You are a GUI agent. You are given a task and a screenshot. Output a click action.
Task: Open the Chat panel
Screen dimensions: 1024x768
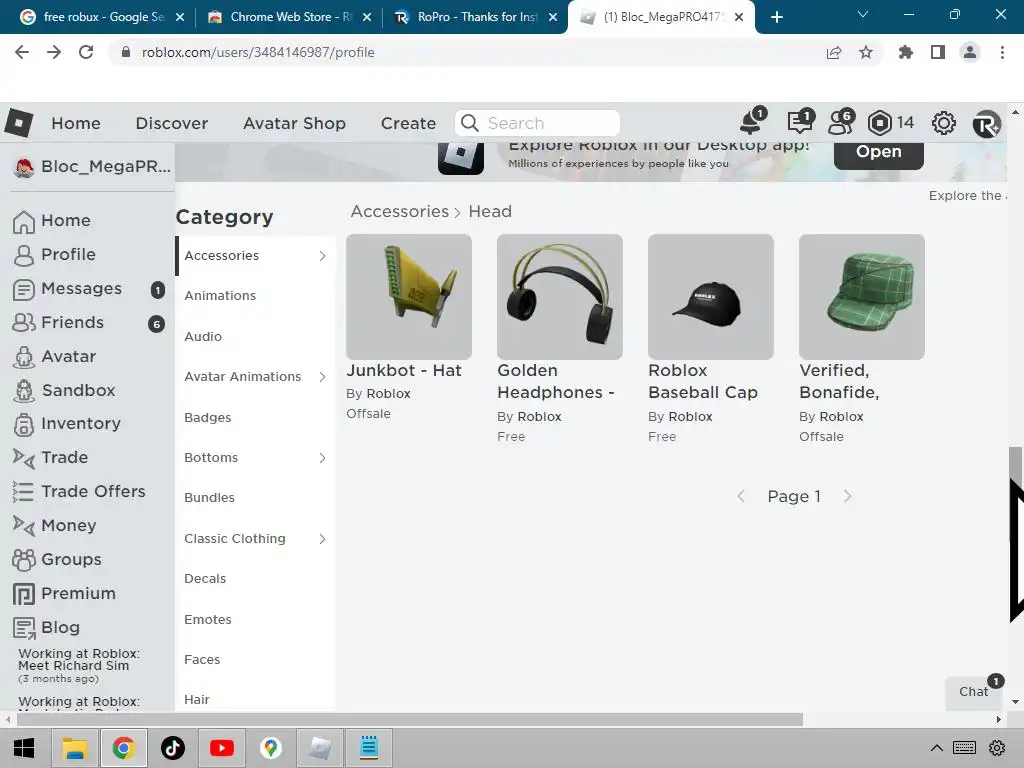point(974,692)
